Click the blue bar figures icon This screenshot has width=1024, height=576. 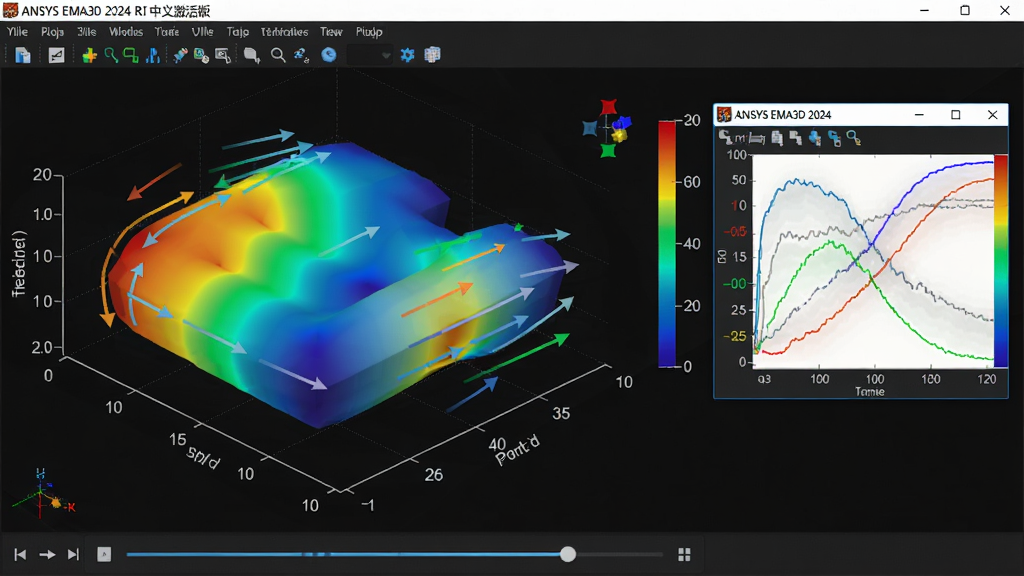153,56
